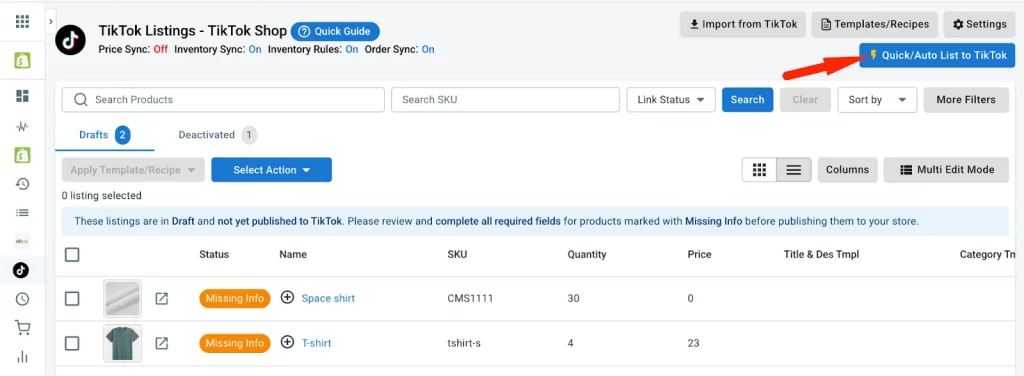Image resolution: width=1024 pixels, height=376 pixels.
Task: Enable Multi Edit Mode
Action: (x=946, y=170)
